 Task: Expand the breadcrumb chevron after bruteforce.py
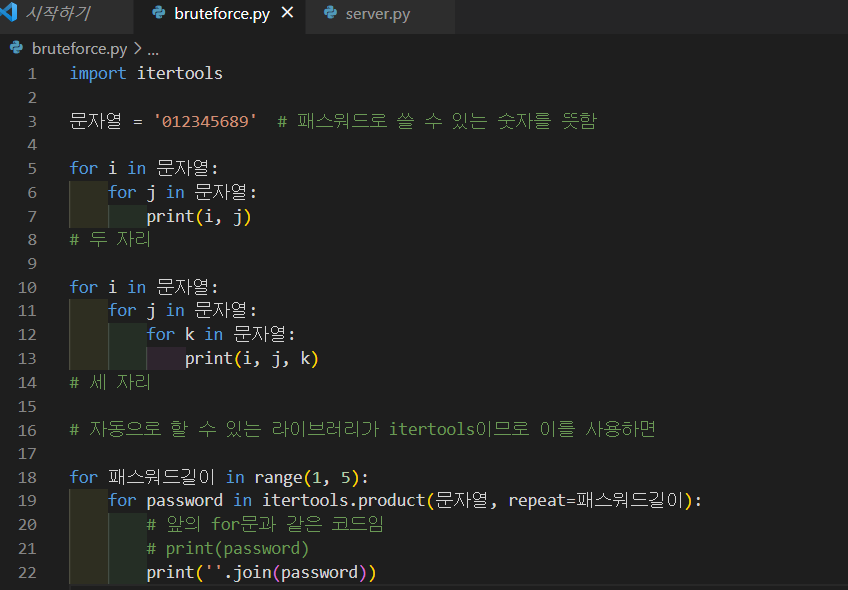137,49
